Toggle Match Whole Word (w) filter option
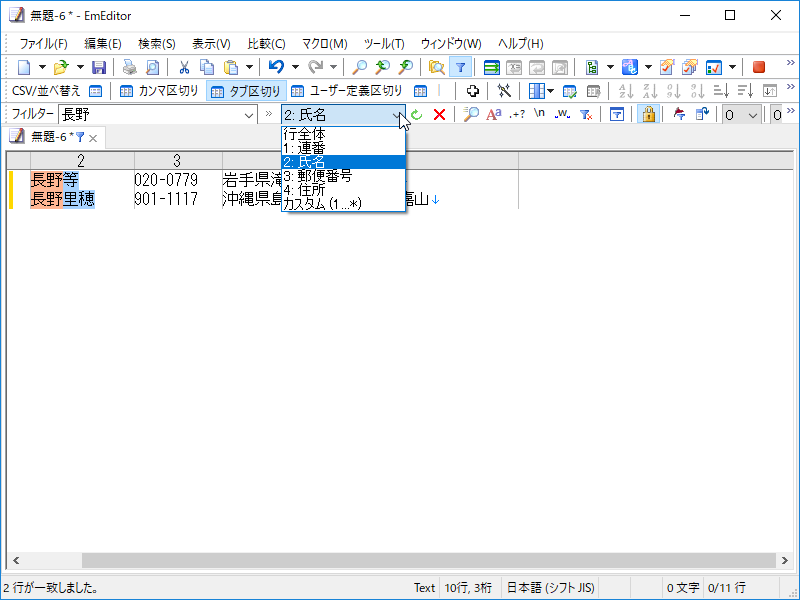 point(562,114)
